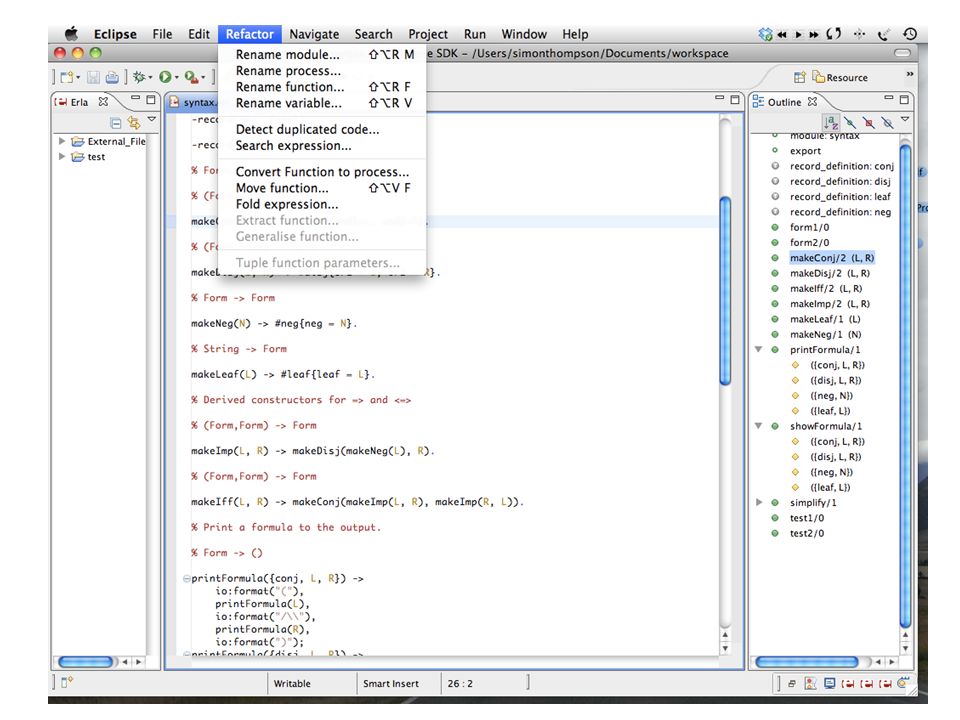The height and width of the screenshot is (720, 960).
Task: Open the Outline view menu triangle
Action: [905, 119]
